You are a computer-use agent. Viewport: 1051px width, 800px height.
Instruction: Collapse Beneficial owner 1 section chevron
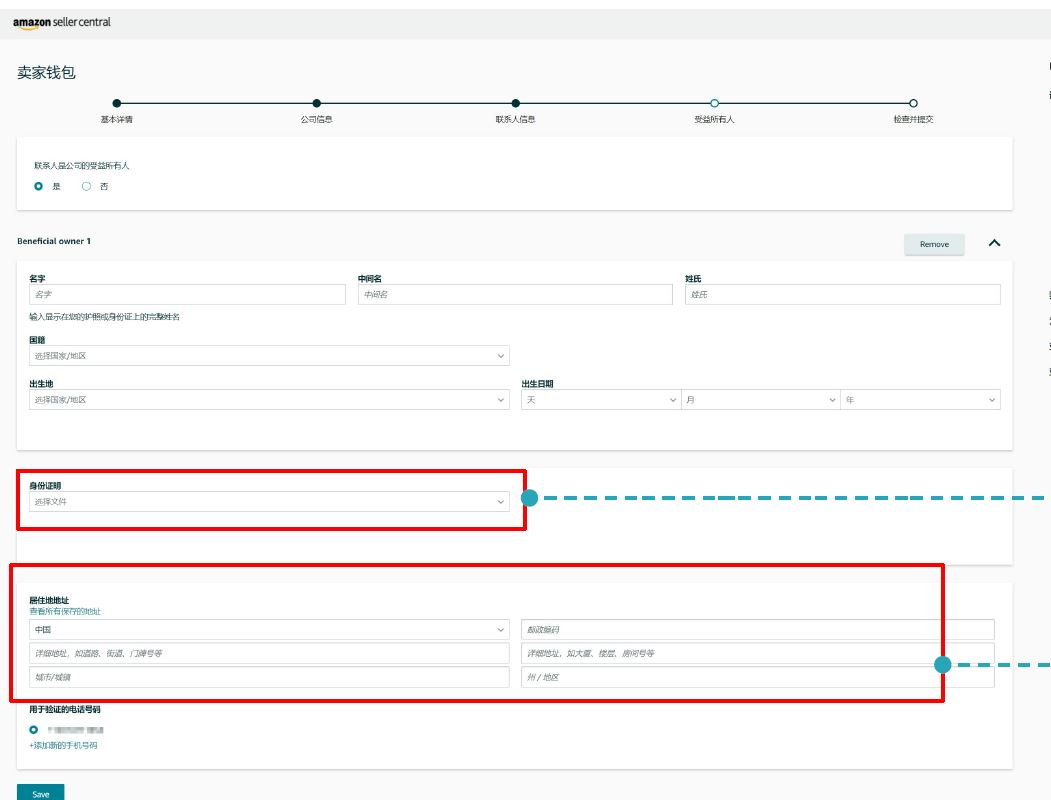point(994,243)
